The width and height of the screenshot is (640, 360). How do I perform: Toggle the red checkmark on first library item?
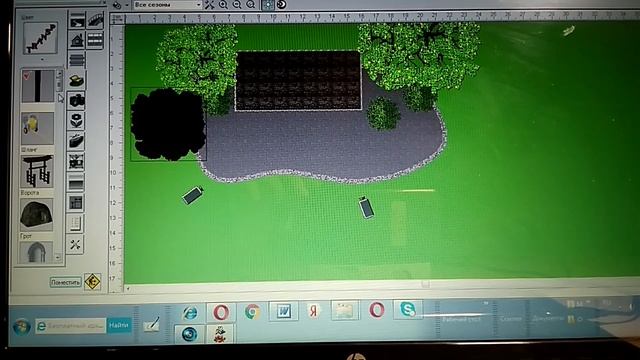pos(27,76)
